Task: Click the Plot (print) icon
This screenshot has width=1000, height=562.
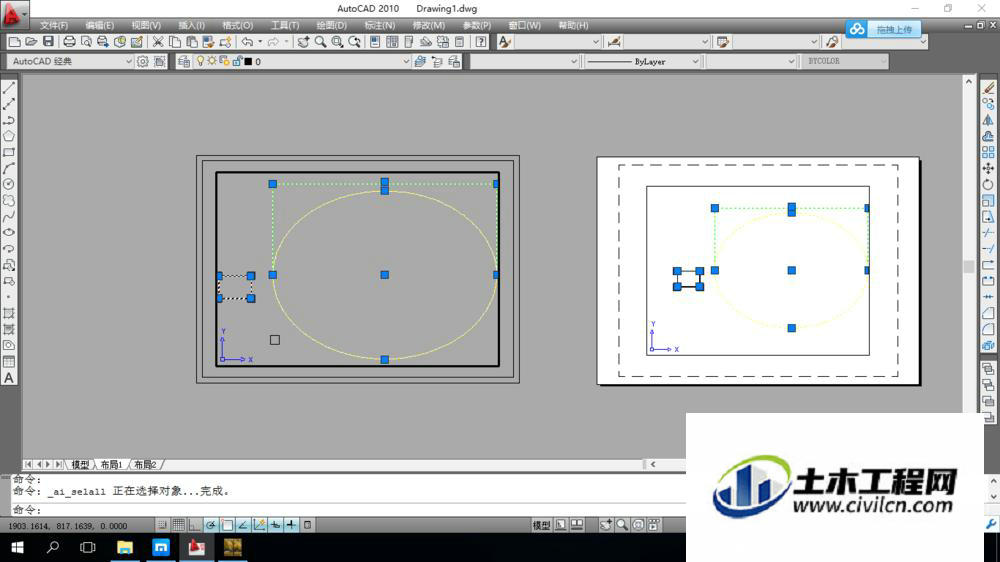Action: tap(69, 42)
